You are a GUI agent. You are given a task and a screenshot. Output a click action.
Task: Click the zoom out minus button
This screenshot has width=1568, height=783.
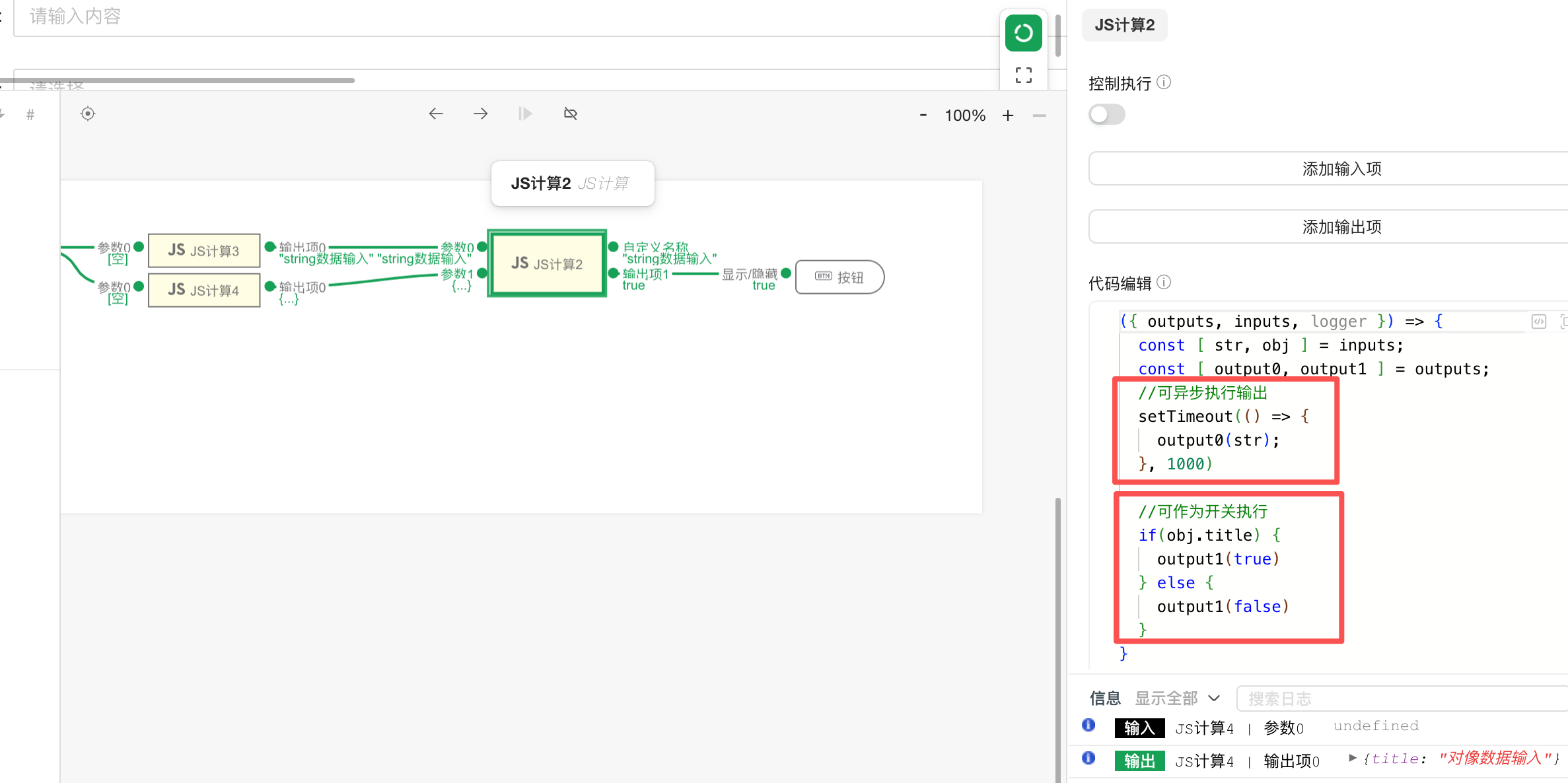(x=923, y=116)
